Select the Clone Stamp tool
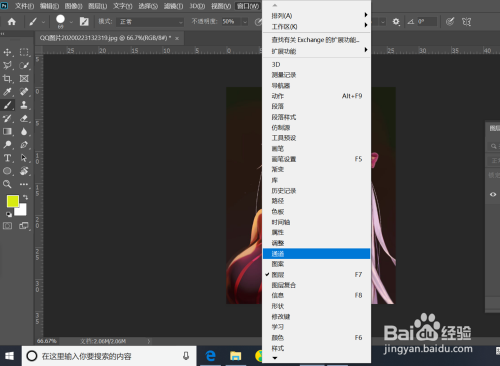 point(24,105)
